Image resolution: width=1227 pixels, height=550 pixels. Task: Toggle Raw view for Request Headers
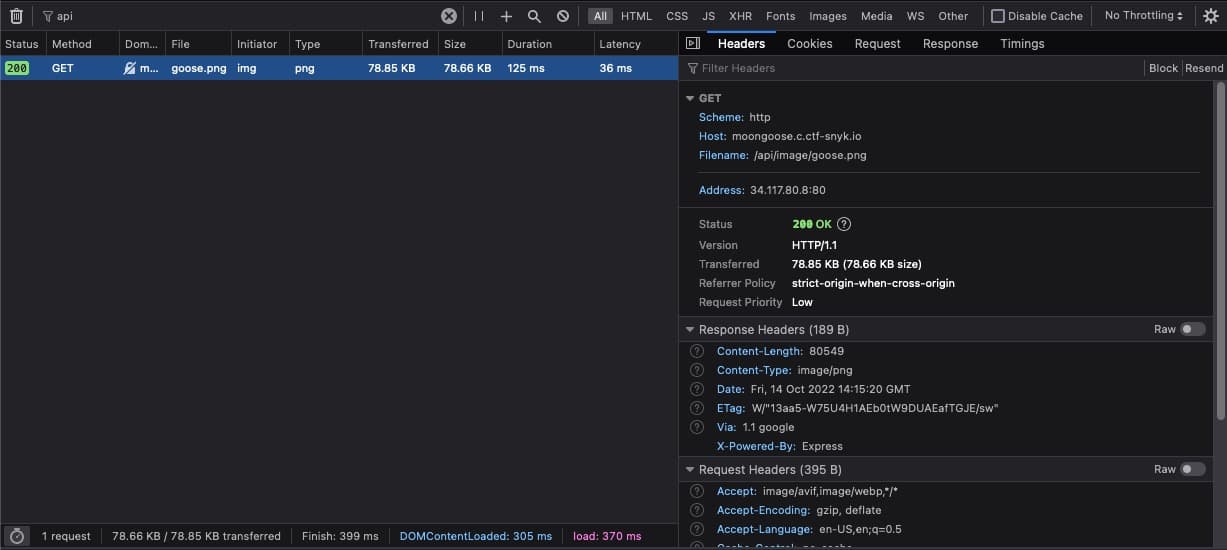(x=1192, y=469)
